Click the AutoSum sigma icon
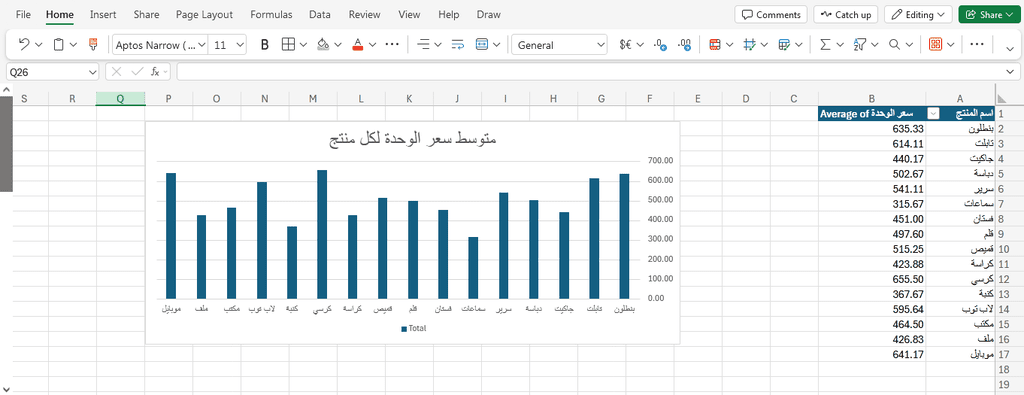Image resolution: width=1024 pixels, height=395 pixels. (x=825, y=44)
